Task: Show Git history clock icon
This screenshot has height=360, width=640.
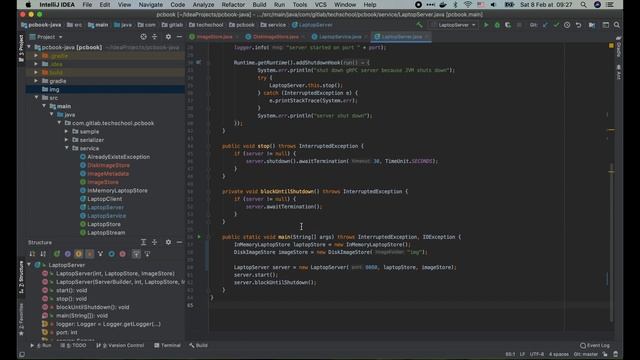Action: tap(567, 25)
